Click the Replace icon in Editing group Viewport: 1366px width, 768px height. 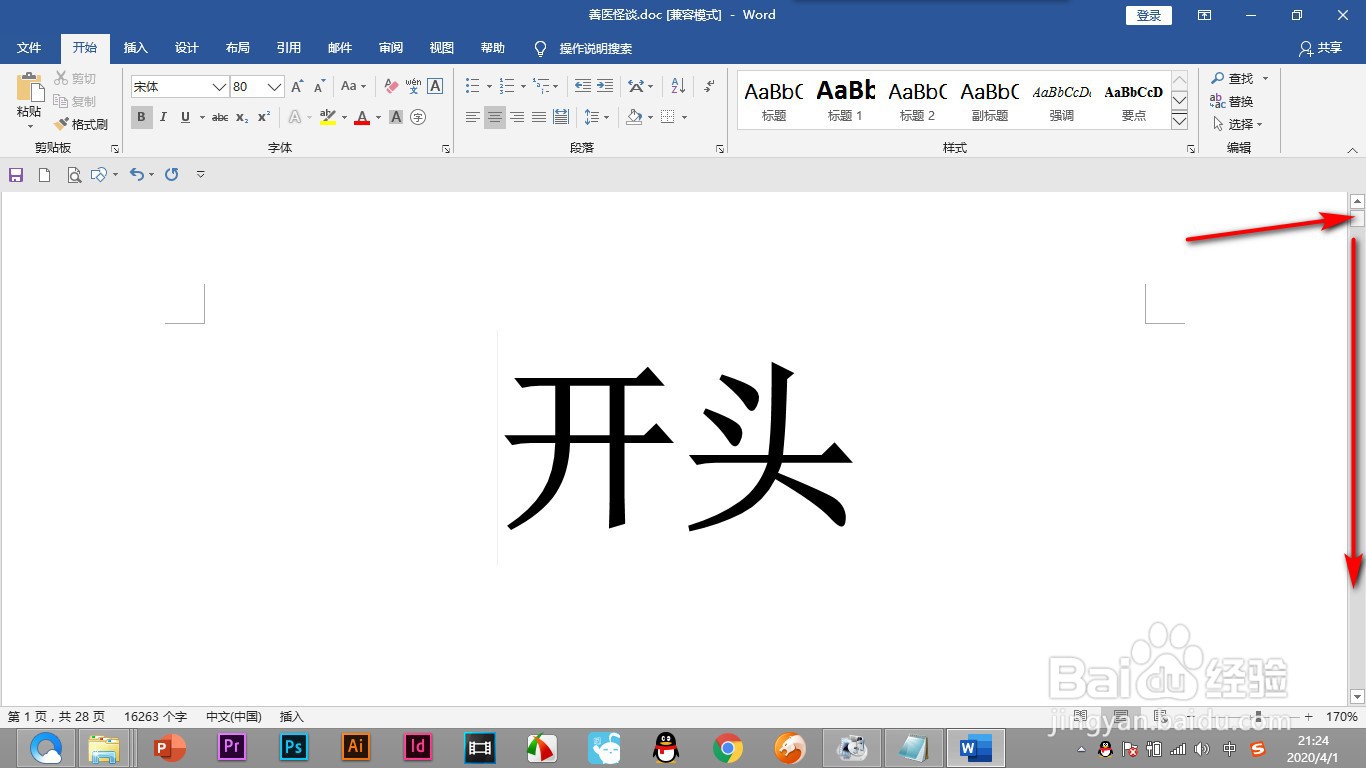1217,101
